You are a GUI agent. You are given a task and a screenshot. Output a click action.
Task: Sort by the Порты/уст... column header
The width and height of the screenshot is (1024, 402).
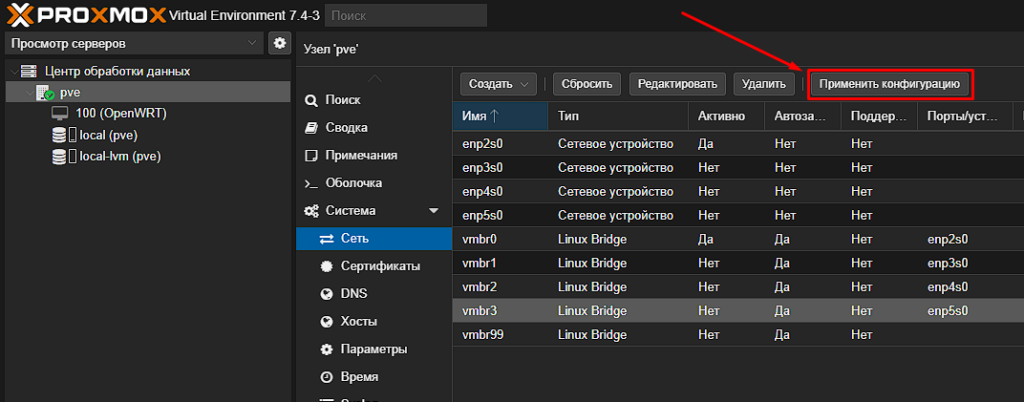(965, 116)
